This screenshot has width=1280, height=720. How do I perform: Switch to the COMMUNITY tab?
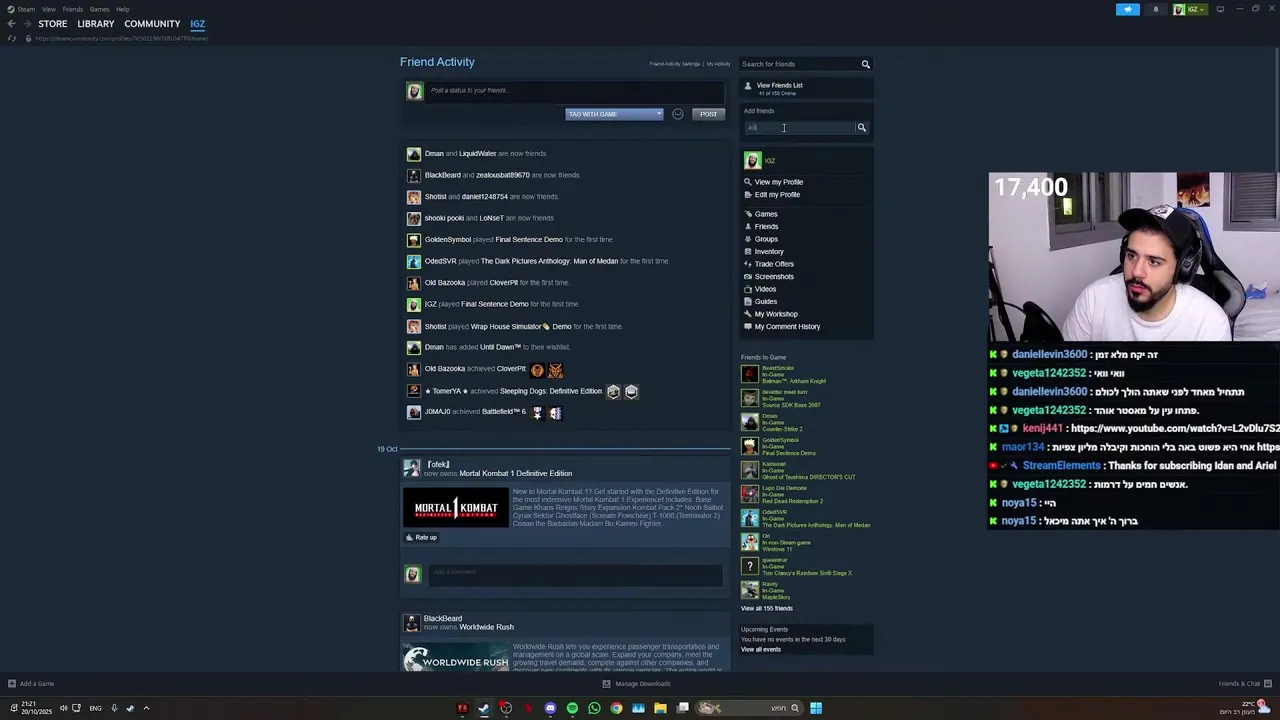(152, 24)
